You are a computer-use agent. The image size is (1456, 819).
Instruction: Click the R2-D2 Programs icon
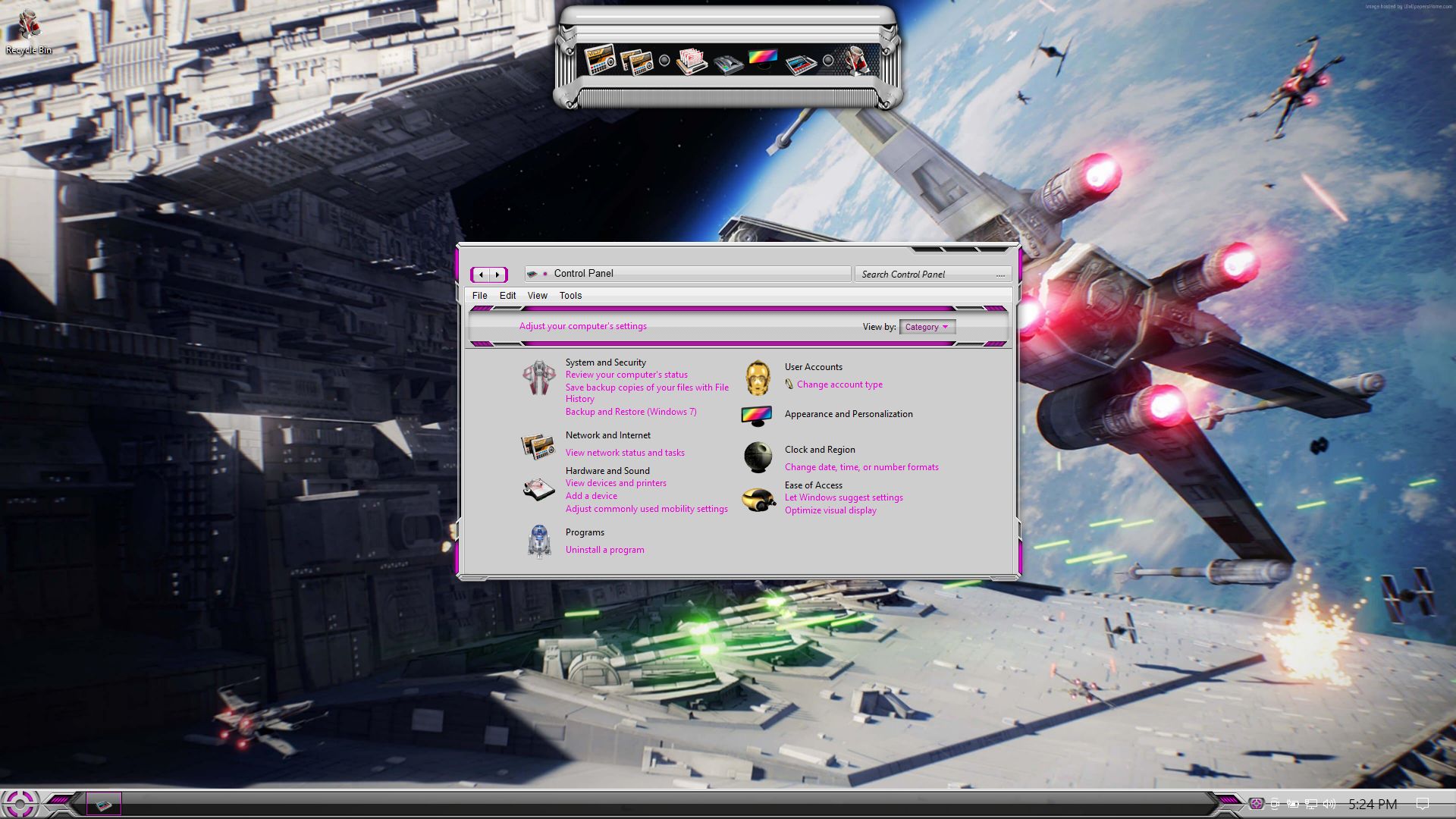coord(539,541)
